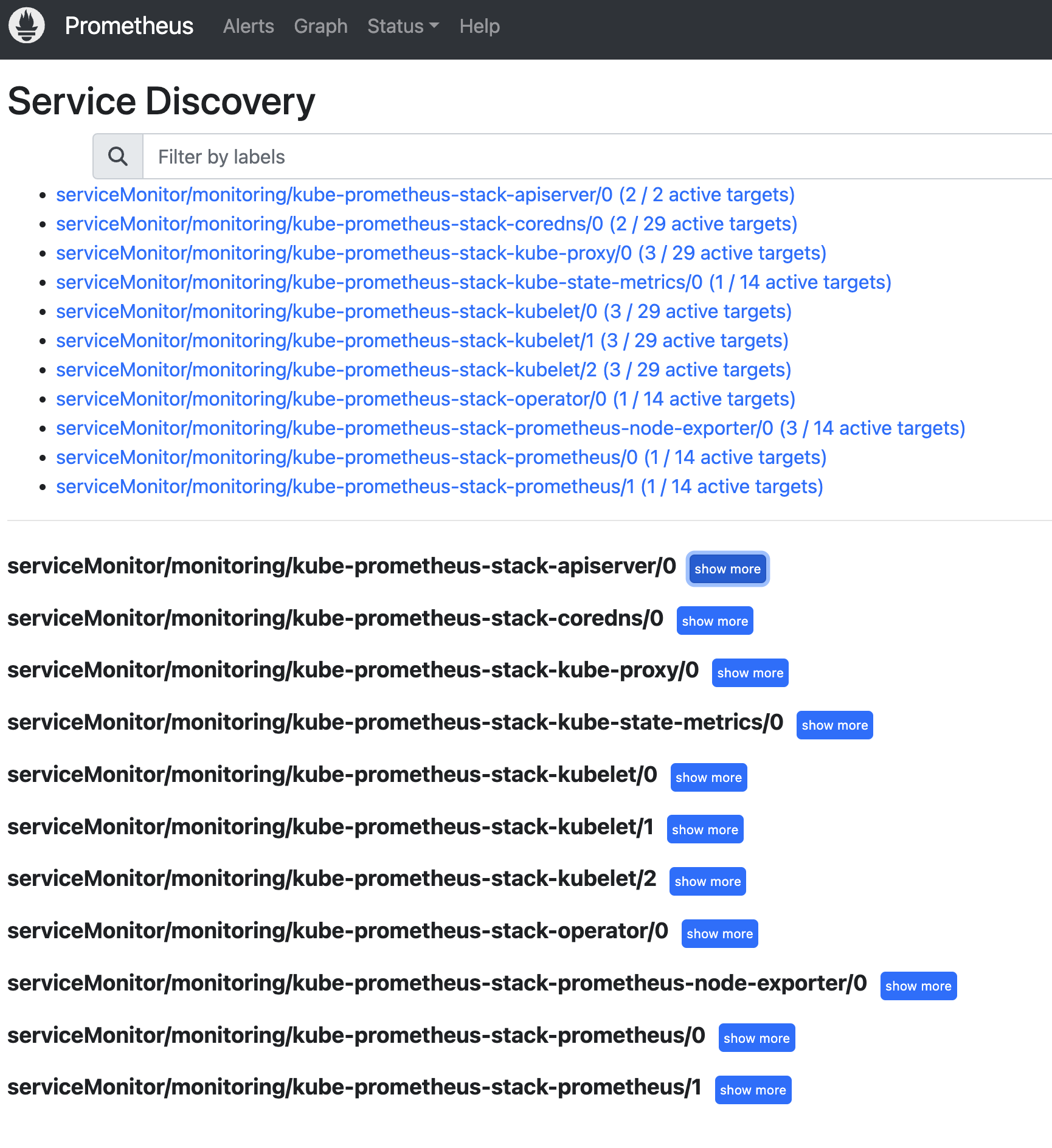Open the Alerts page
Screen dimensions: 1052x1148
click(248, 26)
